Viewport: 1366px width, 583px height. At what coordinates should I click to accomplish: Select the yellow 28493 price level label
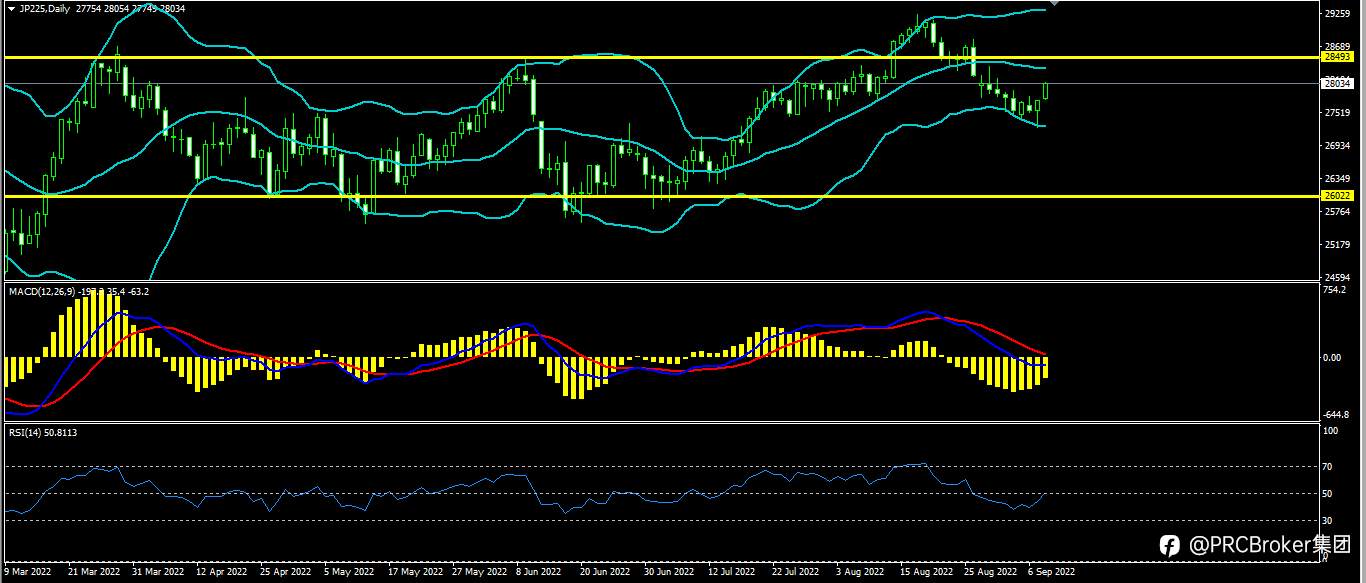[x=1336, y=57]
